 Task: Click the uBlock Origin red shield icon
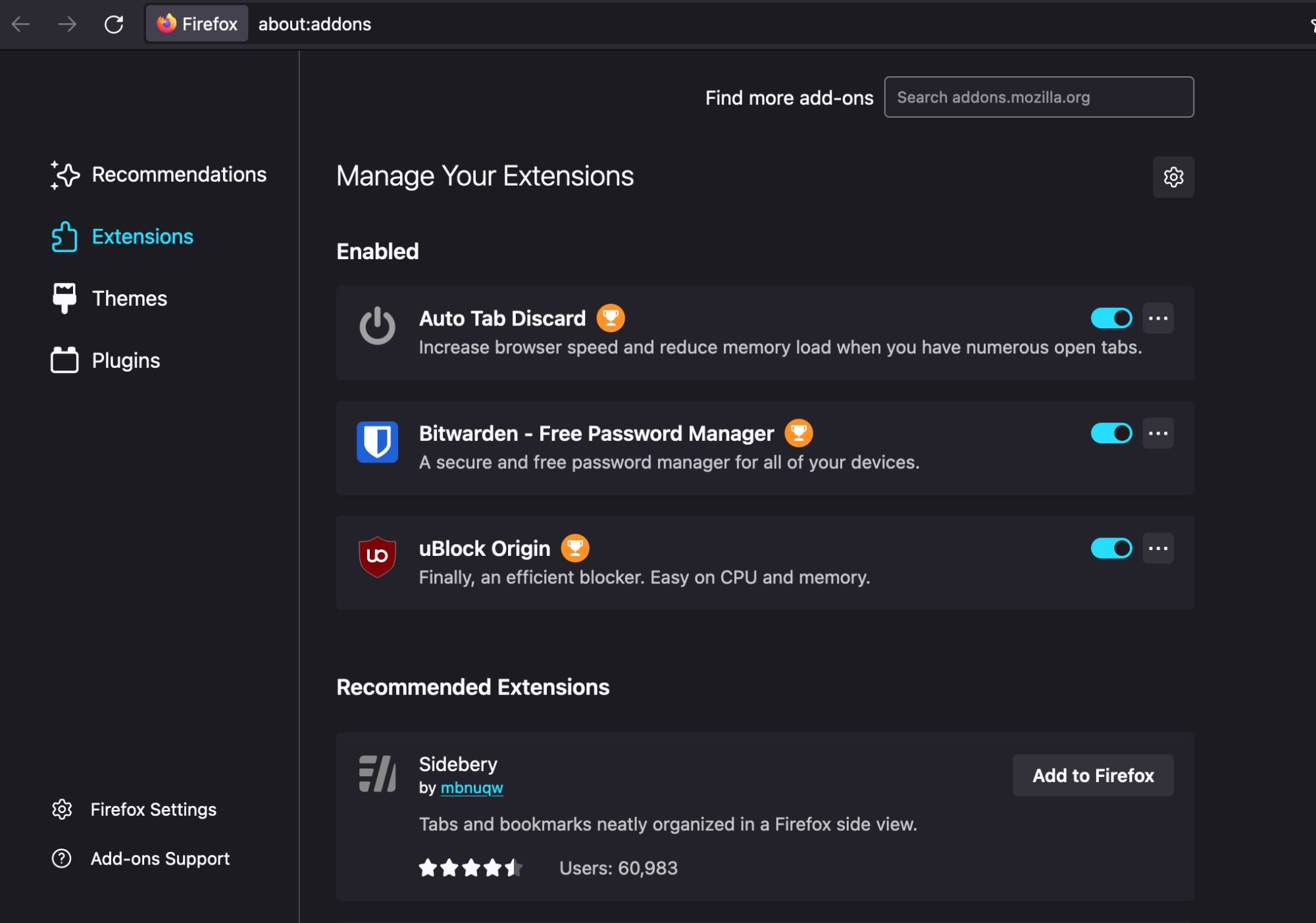(x=377, y=557)
